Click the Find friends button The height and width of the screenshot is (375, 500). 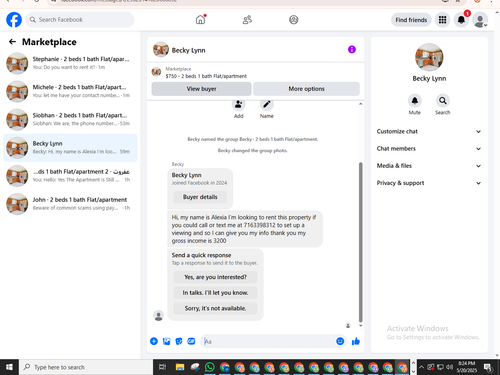[411, 20]
